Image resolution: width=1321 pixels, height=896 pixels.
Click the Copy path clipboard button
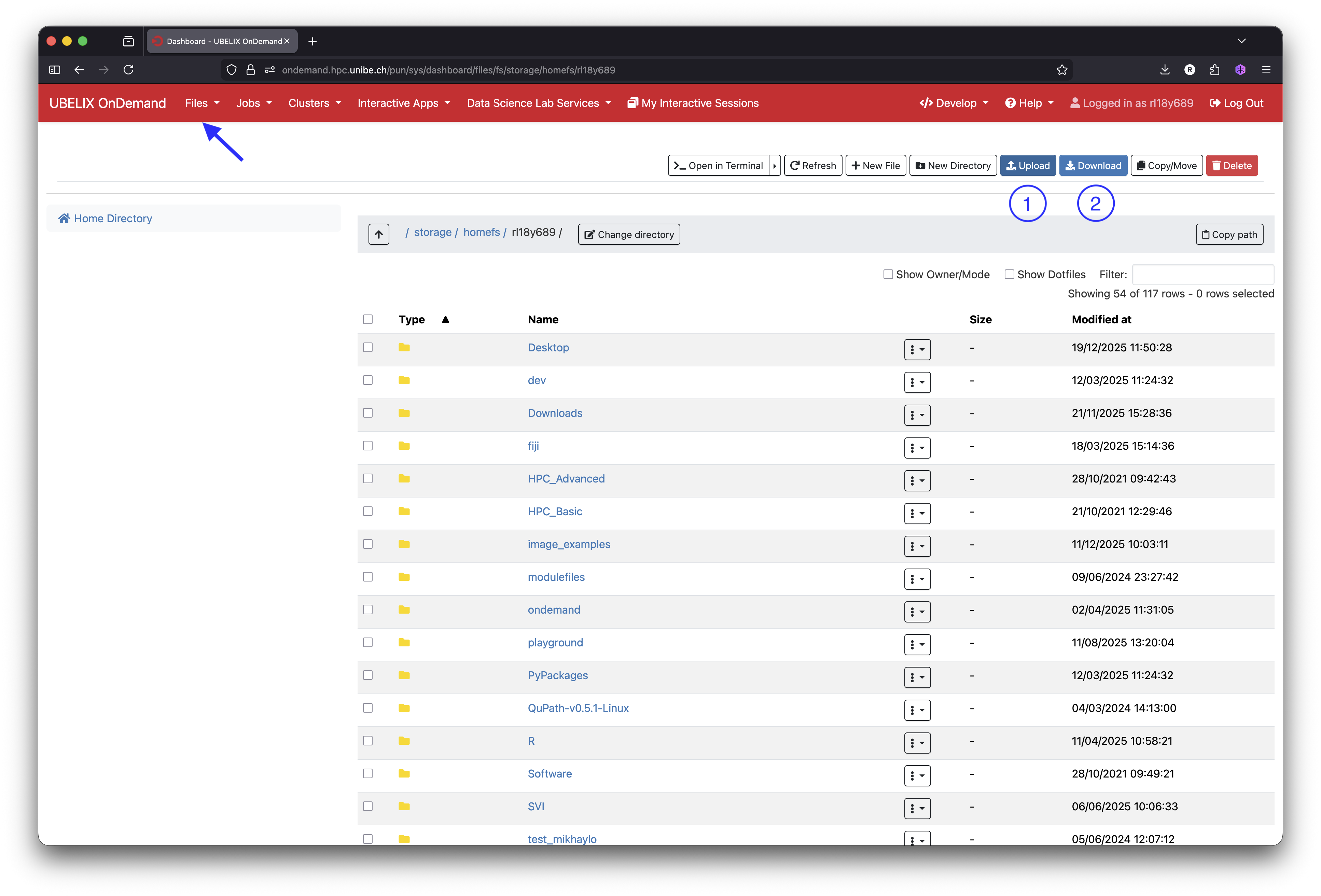1229,234
